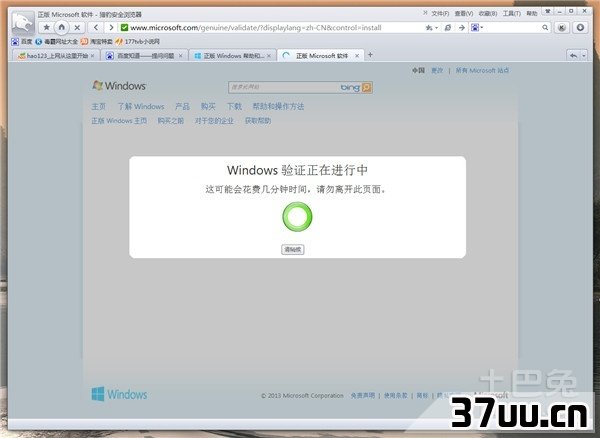
Task: Open the 177tvb小说网 bookmark
Action: 138,41
